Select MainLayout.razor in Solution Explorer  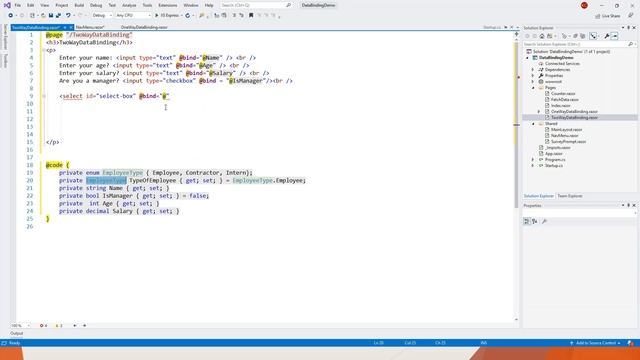566,130
